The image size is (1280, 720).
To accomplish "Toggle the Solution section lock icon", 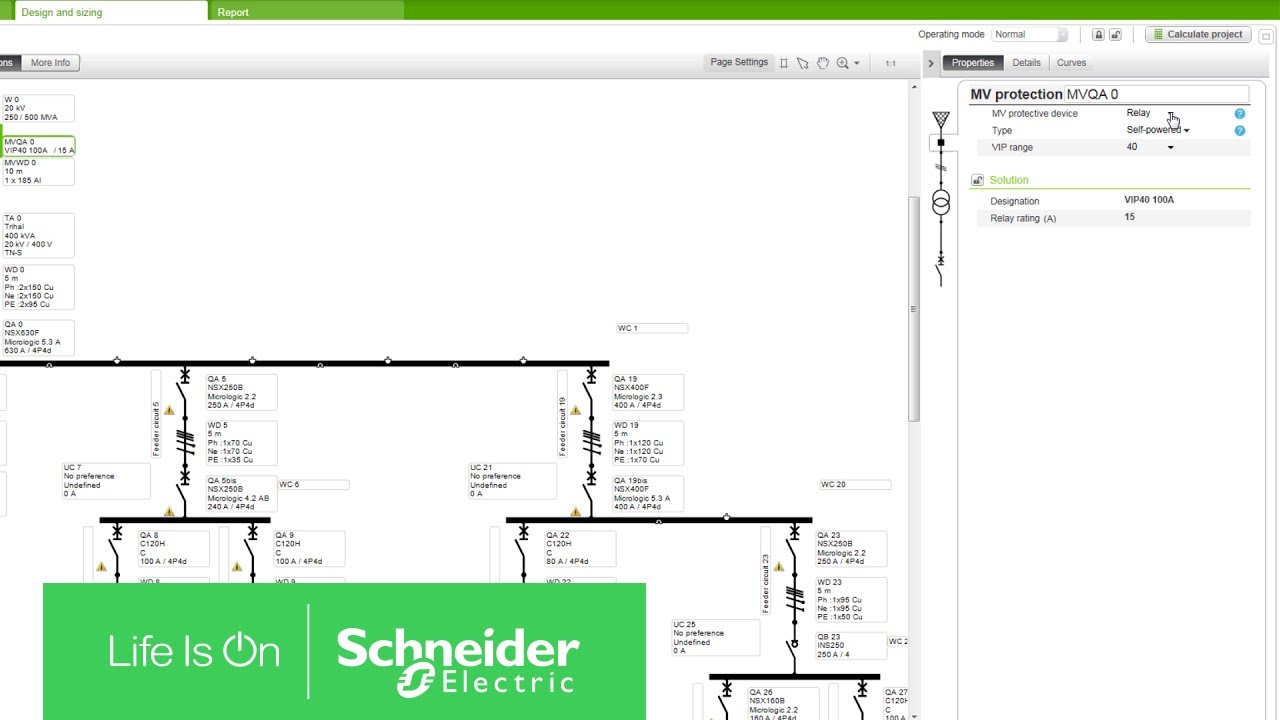I will pos(977,180).
